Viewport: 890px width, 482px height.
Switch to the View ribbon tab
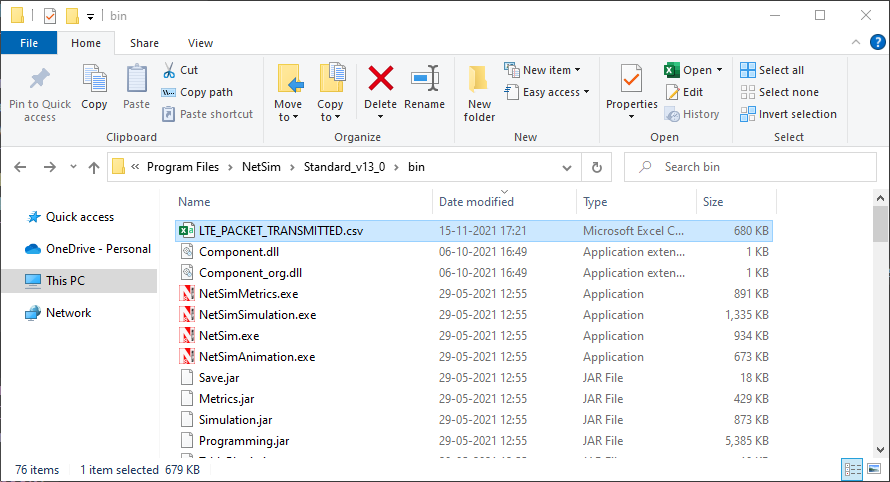(200, 43)
